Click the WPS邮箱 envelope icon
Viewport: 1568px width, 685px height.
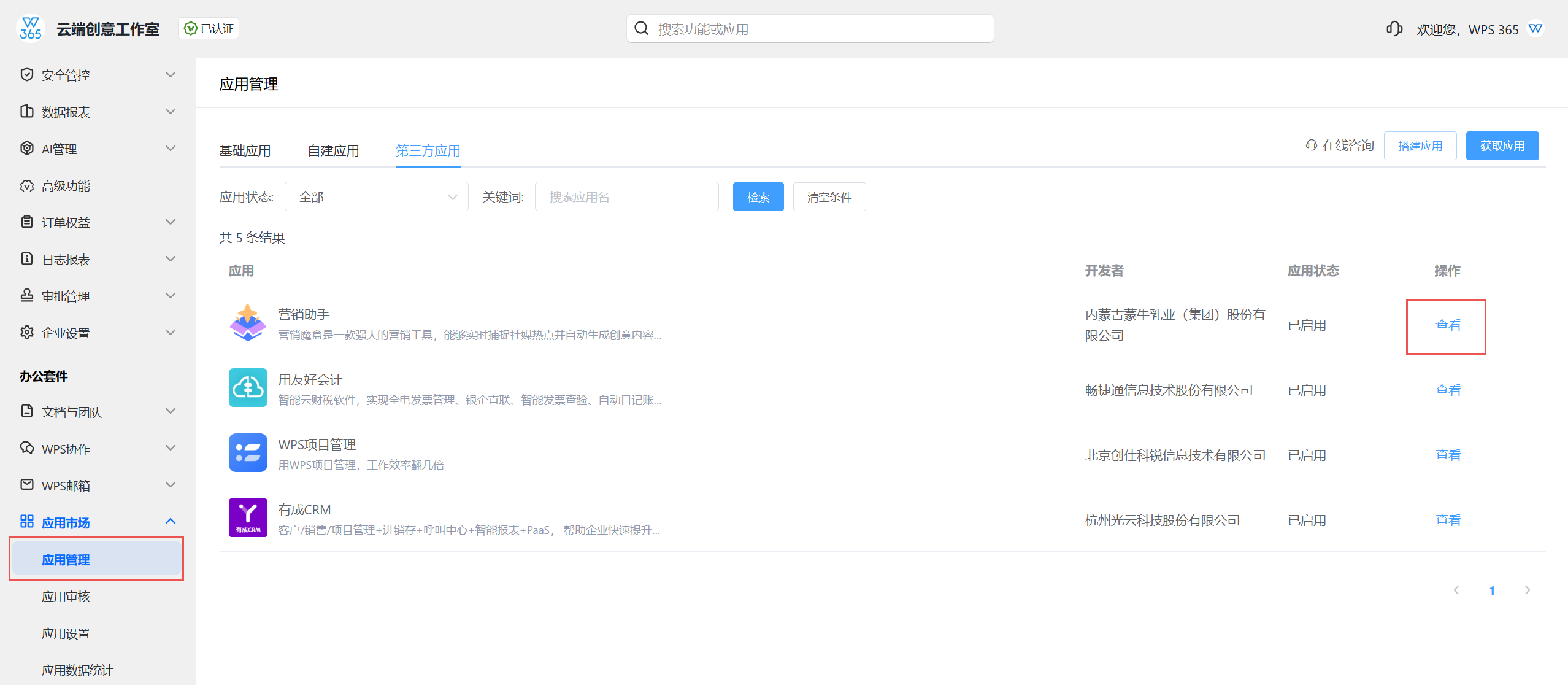tap(27, 485)
